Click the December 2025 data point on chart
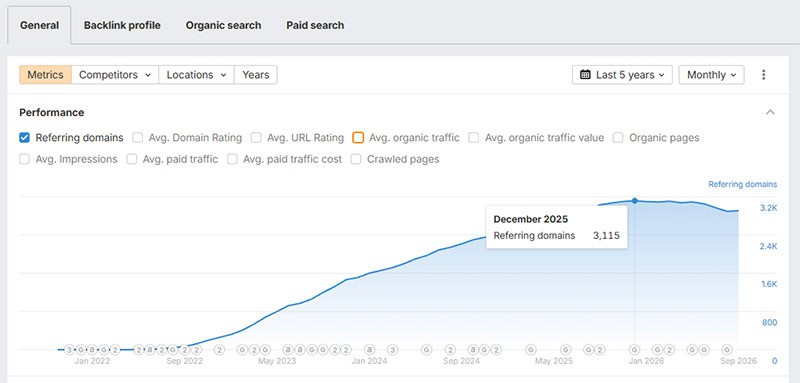The height and width of the screenshot is (383, 800). (x=634, y=201)
